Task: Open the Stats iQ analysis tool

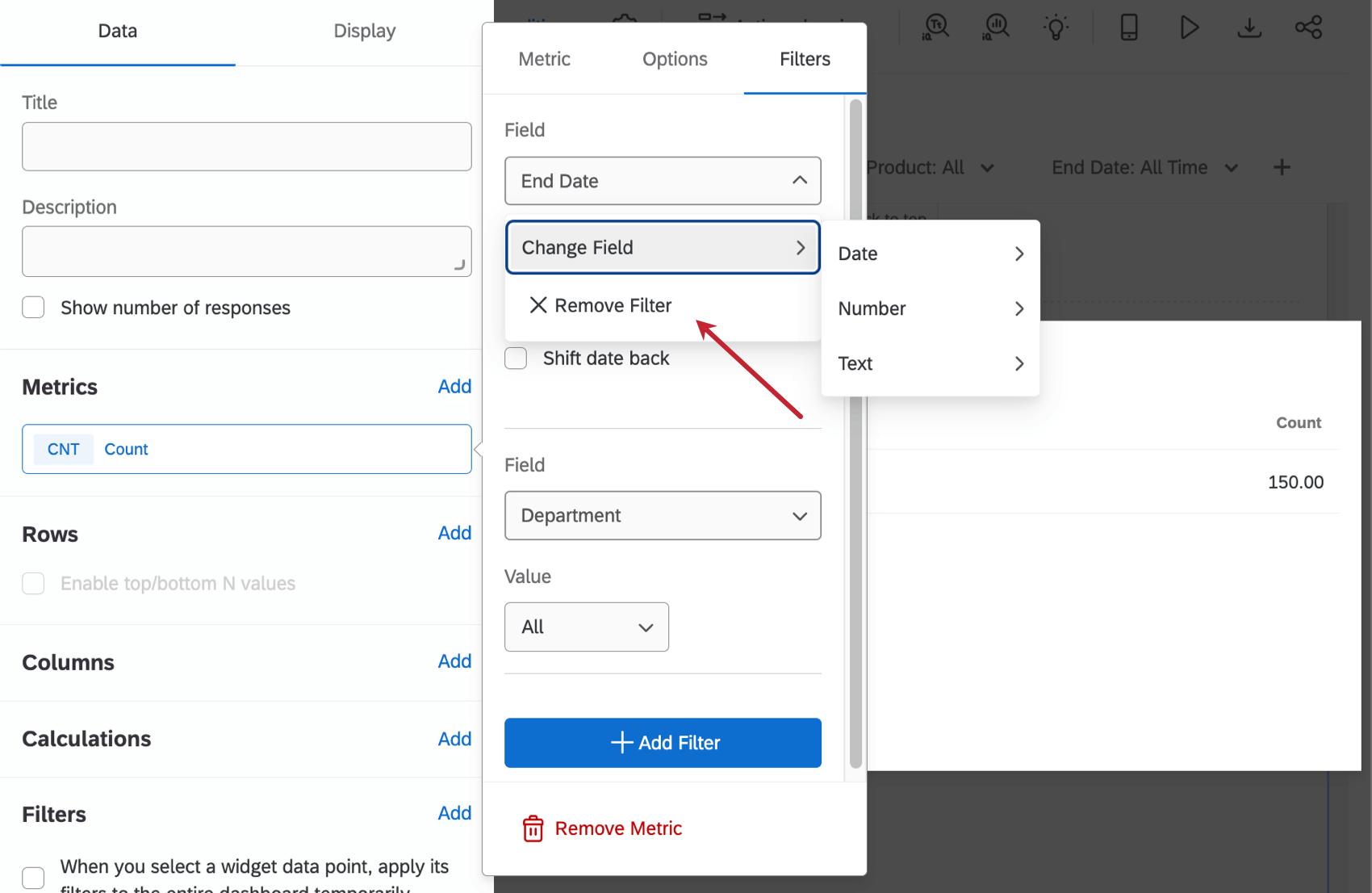Action: click(x=995, y=27)
